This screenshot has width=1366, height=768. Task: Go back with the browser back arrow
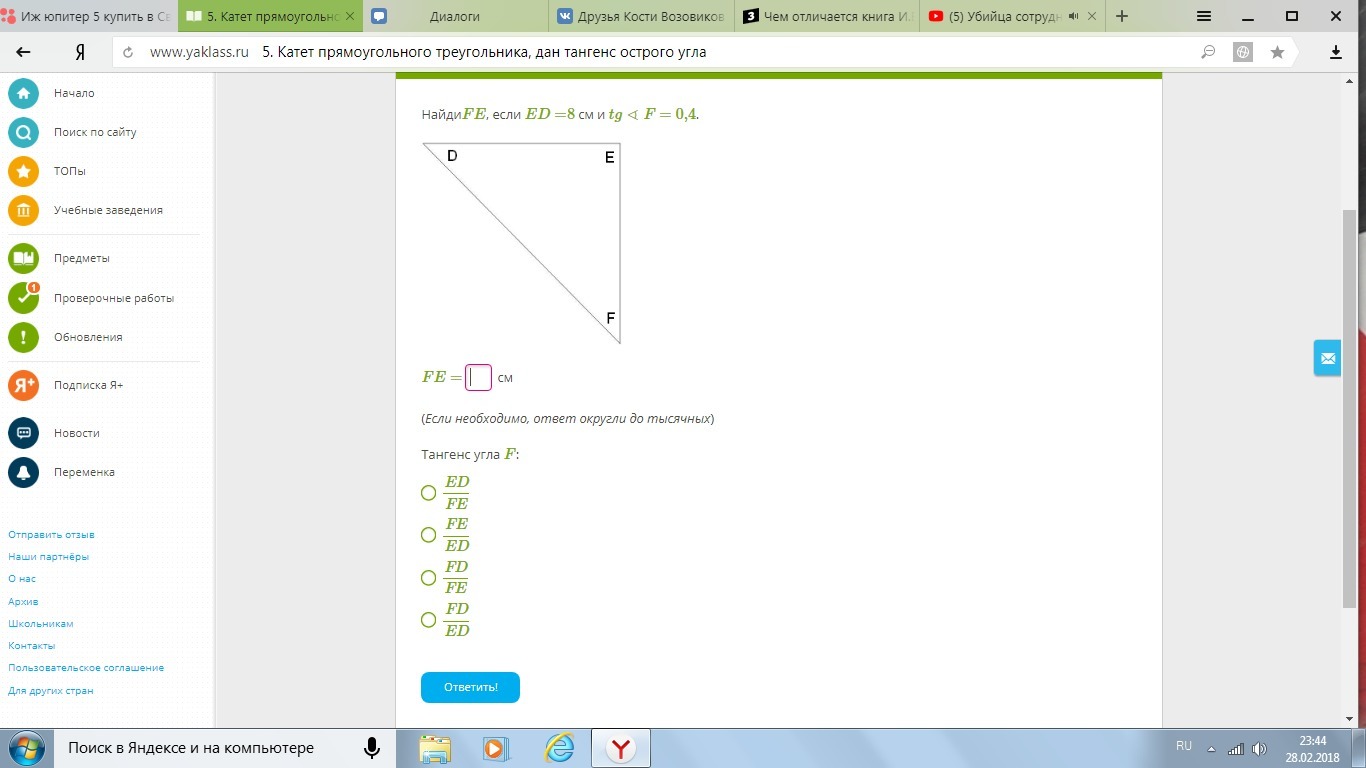point(23,52)
